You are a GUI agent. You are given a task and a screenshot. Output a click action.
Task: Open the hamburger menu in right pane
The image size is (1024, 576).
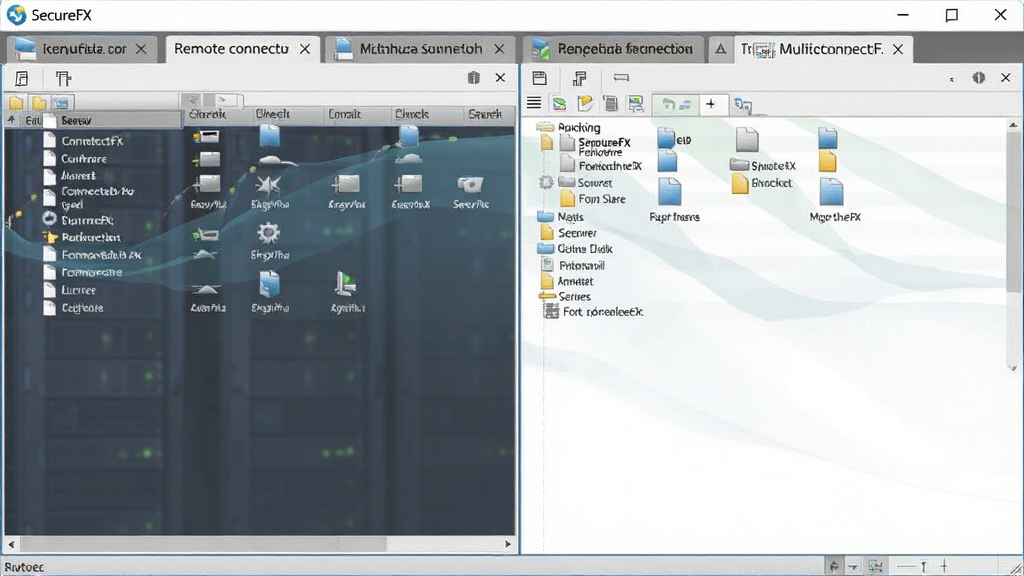point(534,103)
